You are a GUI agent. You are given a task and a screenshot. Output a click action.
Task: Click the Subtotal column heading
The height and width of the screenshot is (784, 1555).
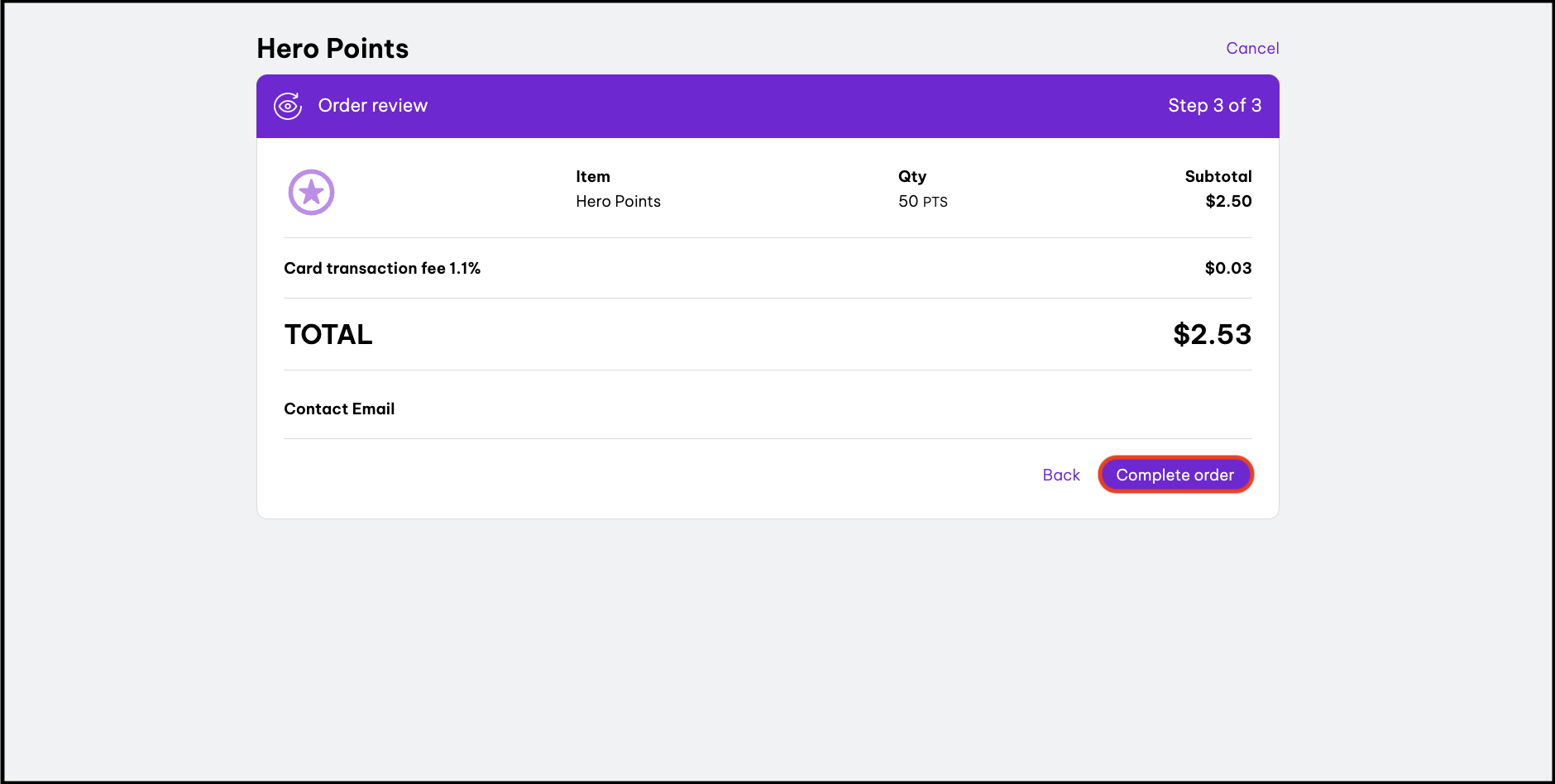1218,176
